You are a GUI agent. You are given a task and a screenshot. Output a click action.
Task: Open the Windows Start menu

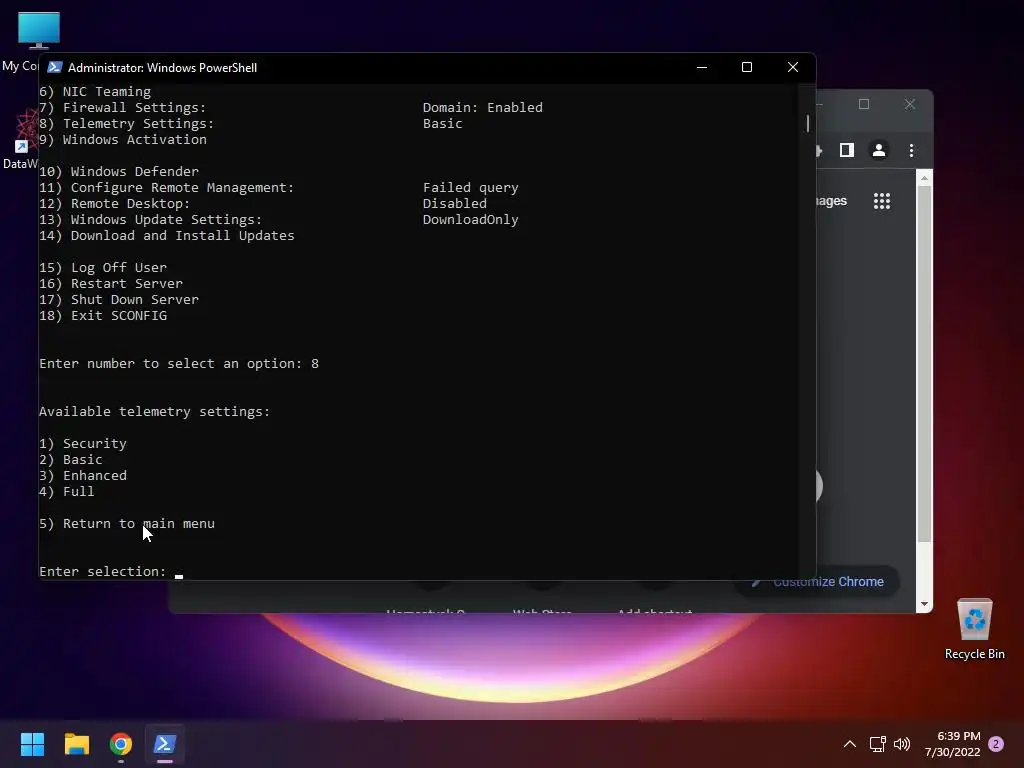[32, 744]
